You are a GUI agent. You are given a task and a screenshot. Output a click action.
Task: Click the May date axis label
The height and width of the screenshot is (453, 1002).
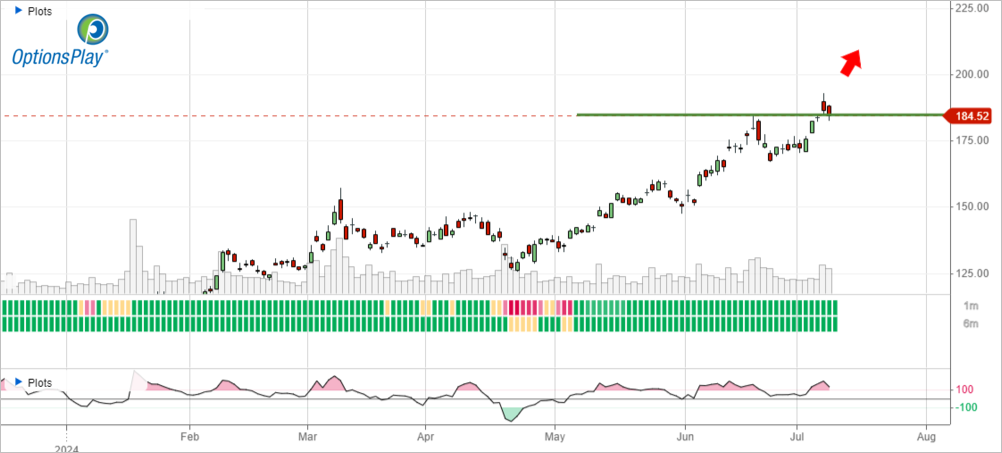[555, 438]
